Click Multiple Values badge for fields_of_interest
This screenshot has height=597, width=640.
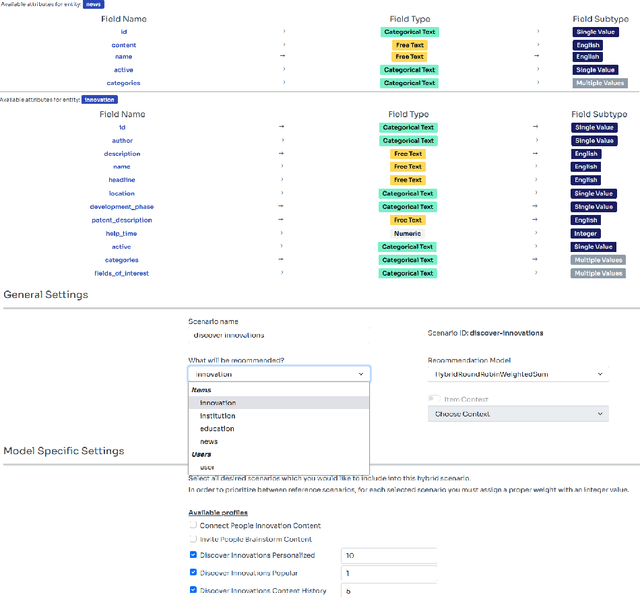tap(598, 273)
